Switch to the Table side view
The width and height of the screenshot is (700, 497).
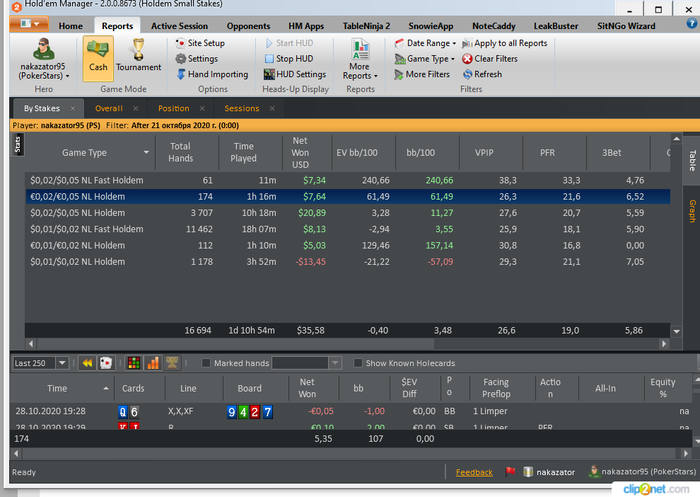pyautogui.click(x=692, y=160)
